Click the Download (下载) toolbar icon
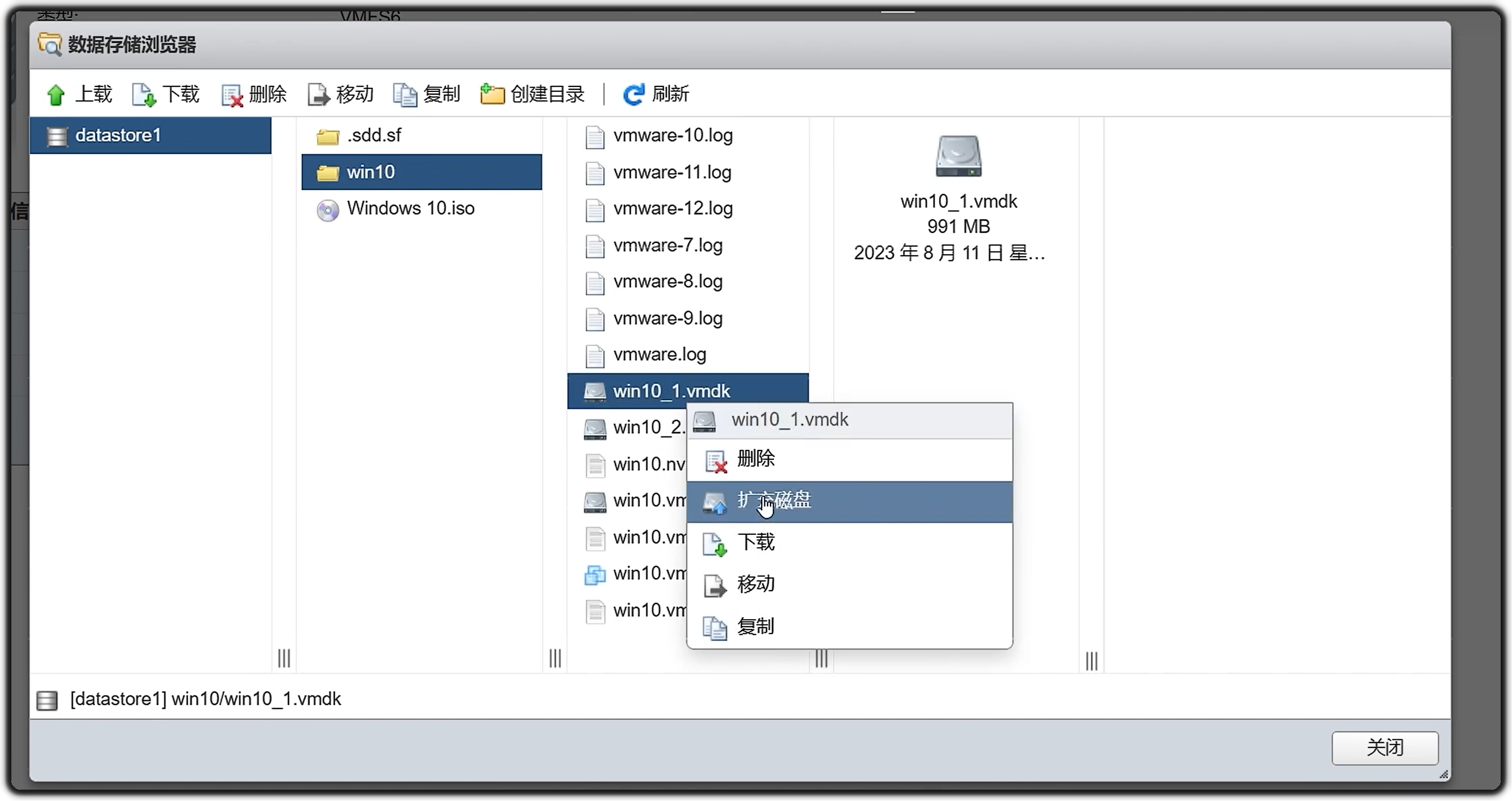This screenshot has width=1512, height=801. coord(143,95)
